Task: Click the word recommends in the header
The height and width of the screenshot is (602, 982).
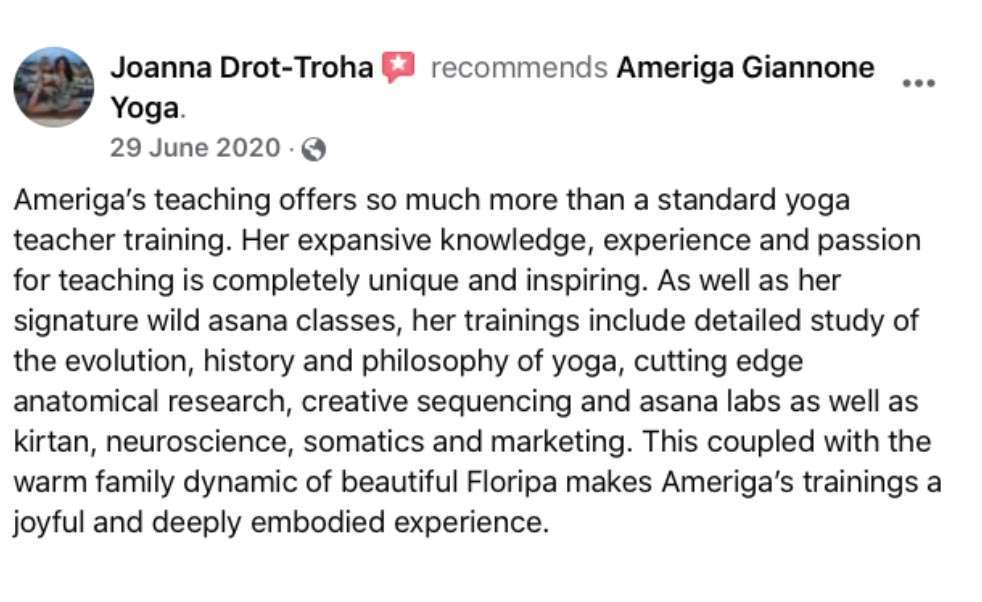Action: [x=519, y=68]
